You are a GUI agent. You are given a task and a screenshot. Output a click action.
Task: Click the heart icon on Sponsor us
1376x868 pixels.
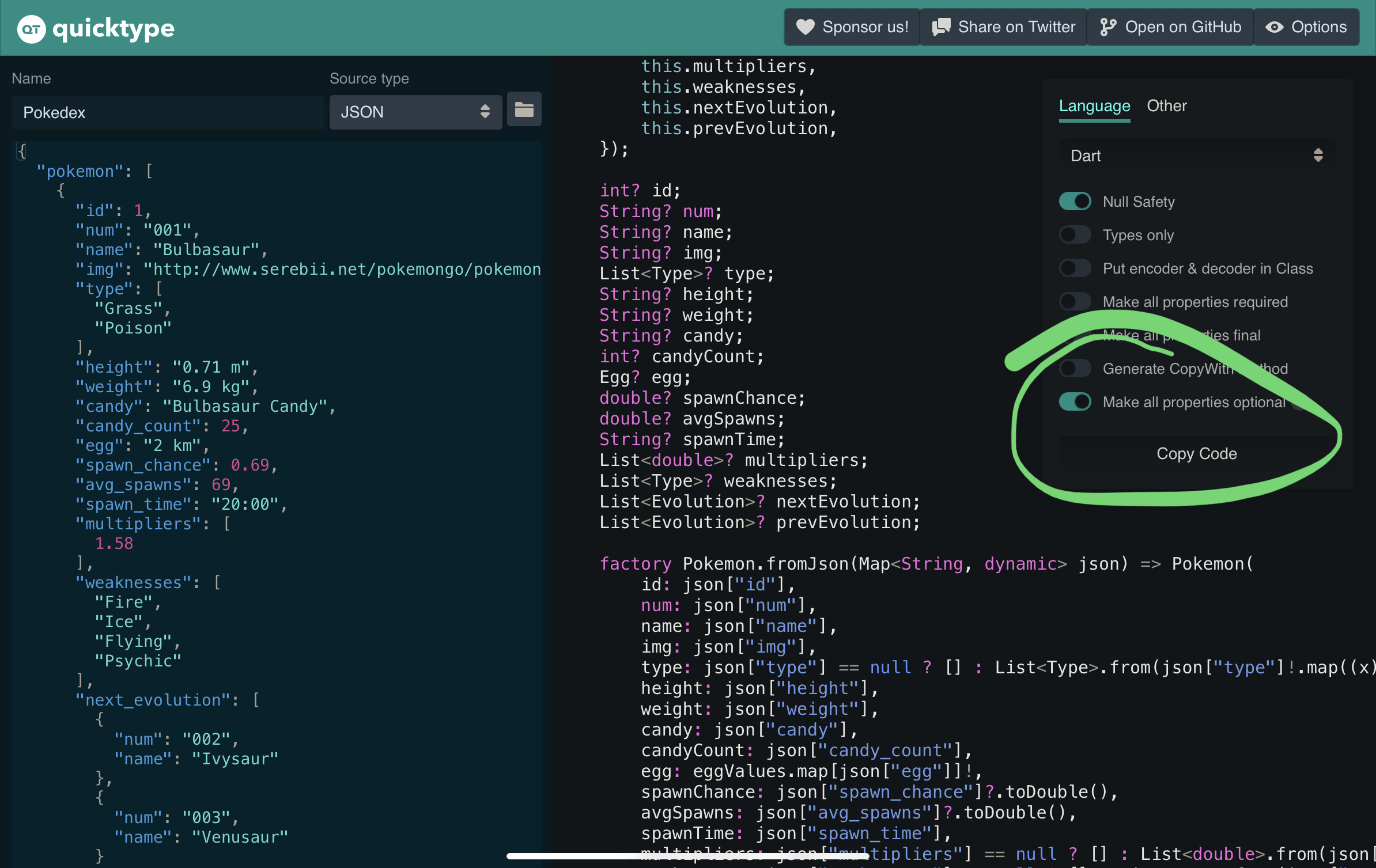(805, 27)
